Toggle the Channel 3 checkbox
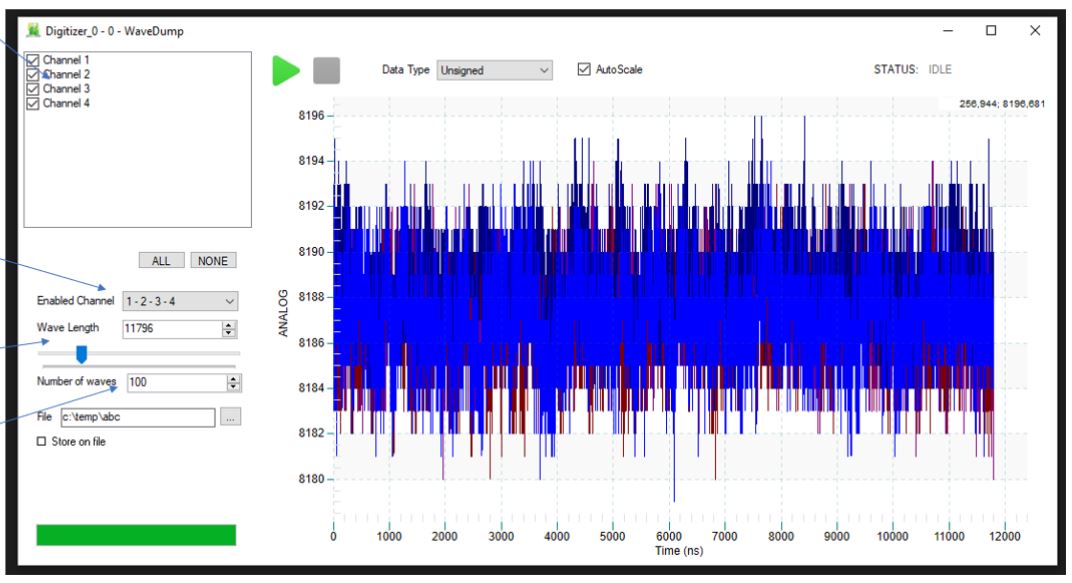The image size is (1072, 583). point(33,89)
